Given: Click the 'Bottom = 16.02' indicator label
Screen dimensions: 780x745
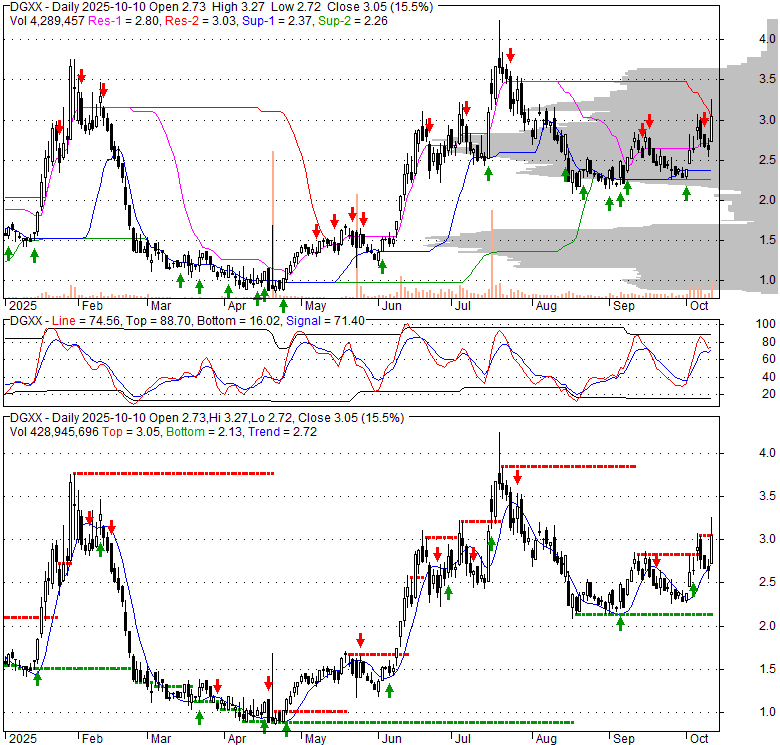Looking at the screenshot, I should coord(239,321).
